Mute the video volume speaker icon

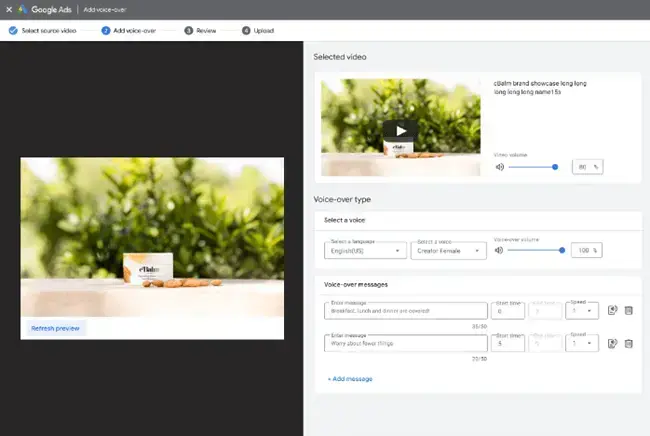click(499, 167)
